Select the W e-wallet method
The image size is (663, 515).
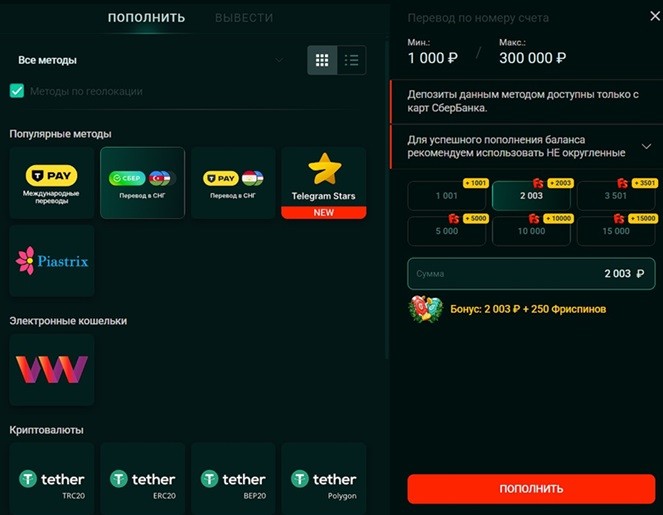click(x=52, y=370)
